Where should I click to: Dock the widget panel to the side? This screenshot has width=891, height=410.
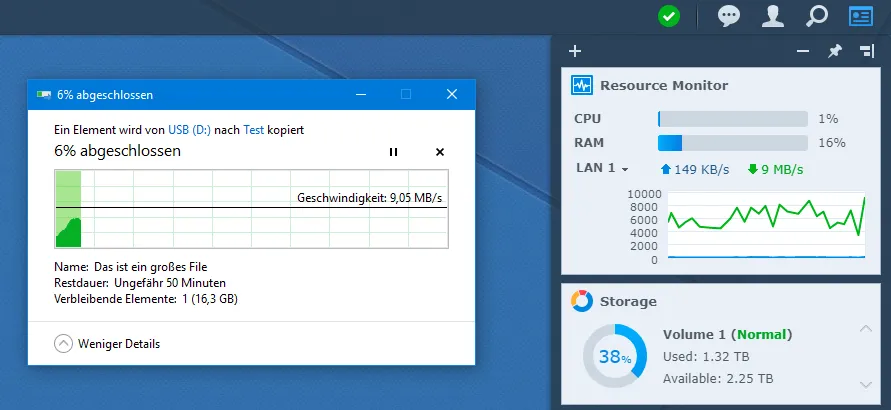click(x=867, y=51)
